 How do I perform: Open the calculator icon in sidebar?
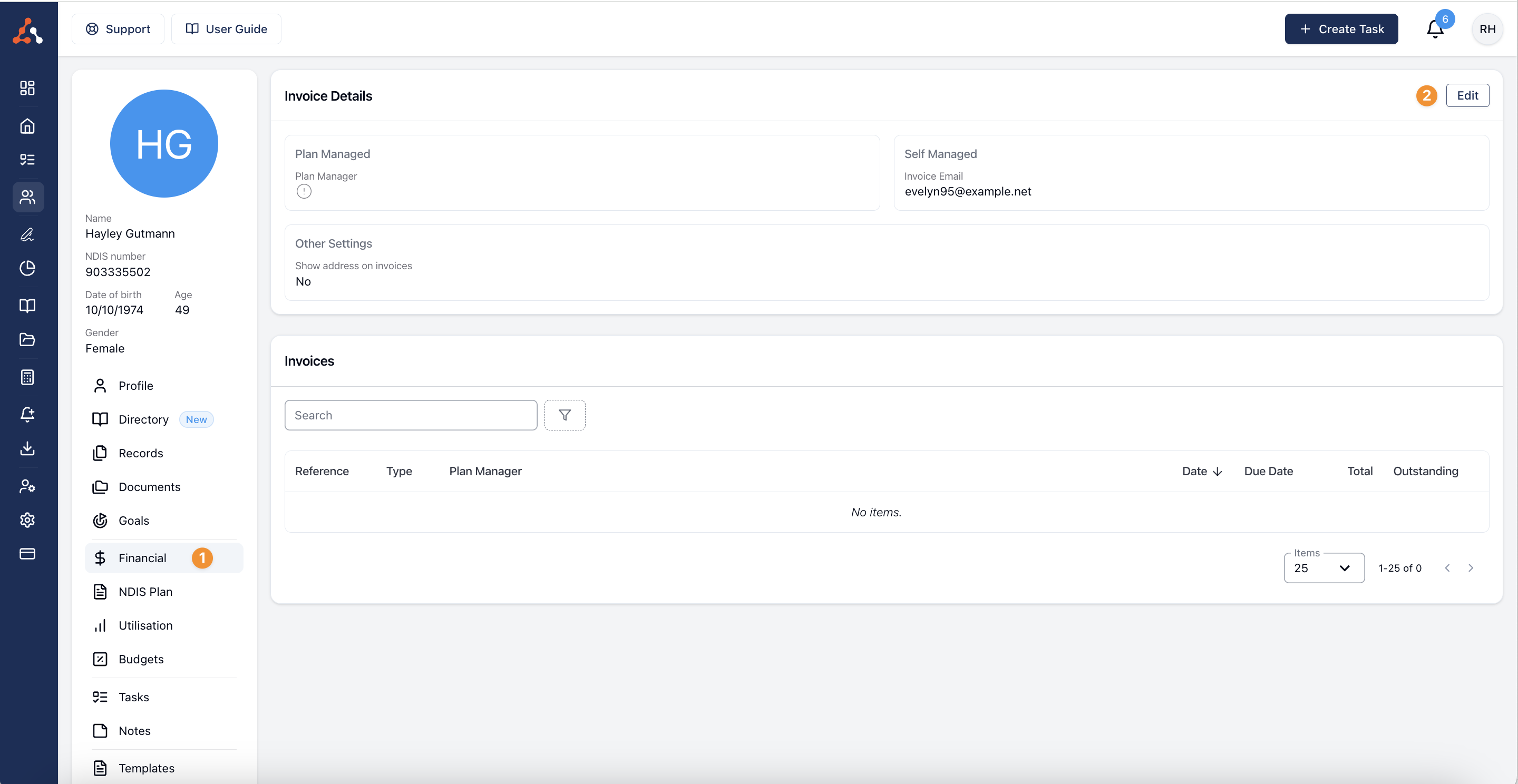pos(27,377)
